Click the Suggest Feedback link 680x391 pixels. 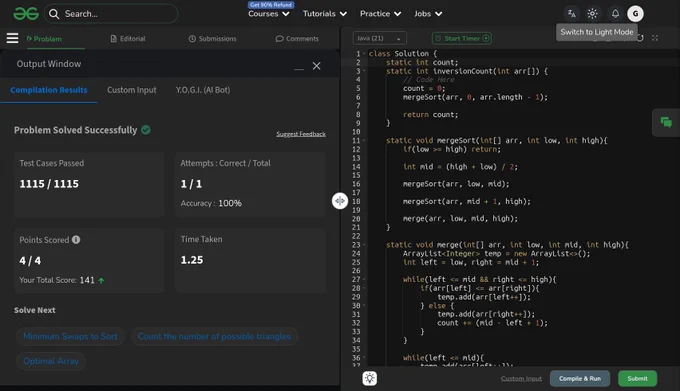[x=301, y=134]
